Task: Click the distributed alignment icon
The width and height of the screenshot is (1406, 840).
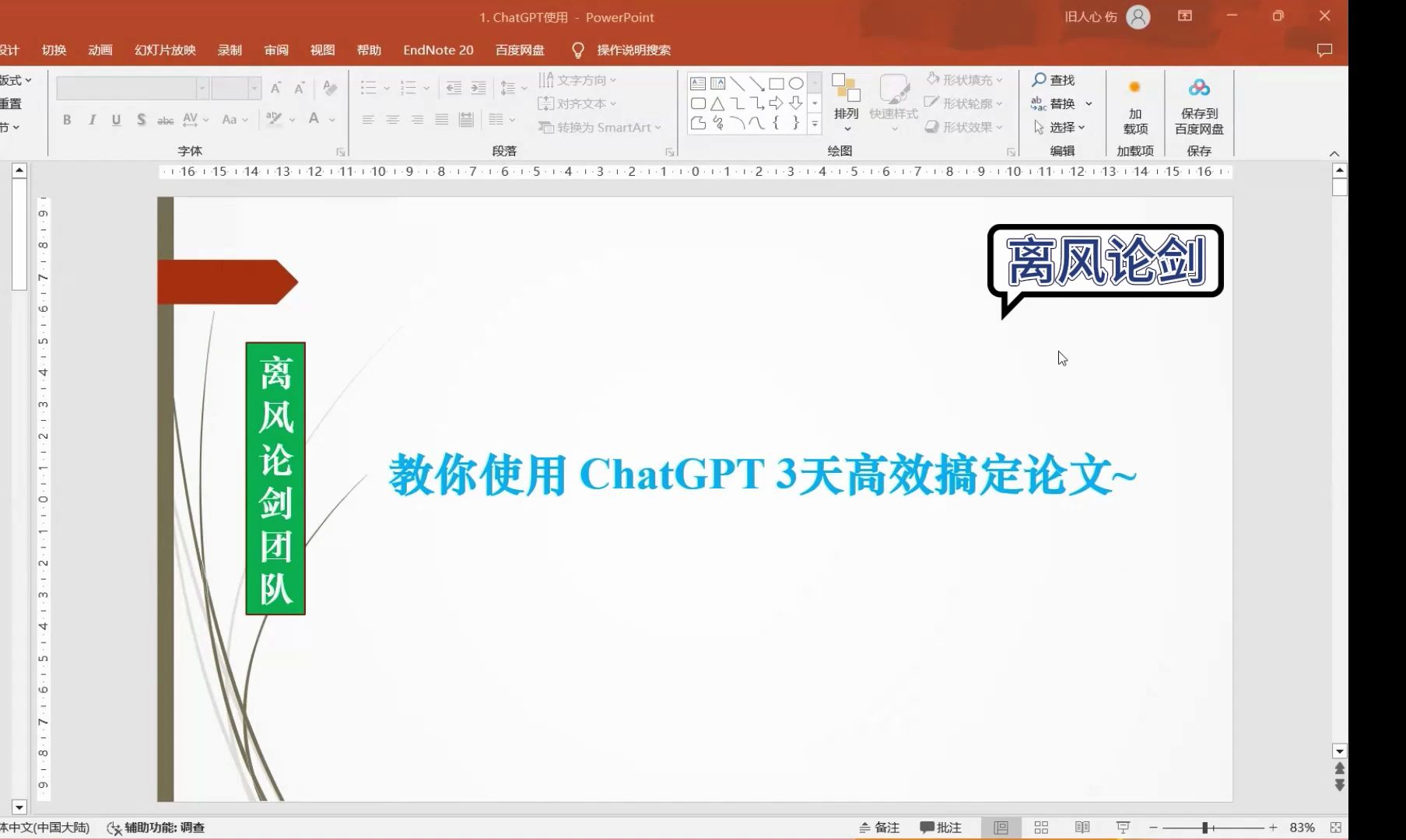Action: (466, 120)
